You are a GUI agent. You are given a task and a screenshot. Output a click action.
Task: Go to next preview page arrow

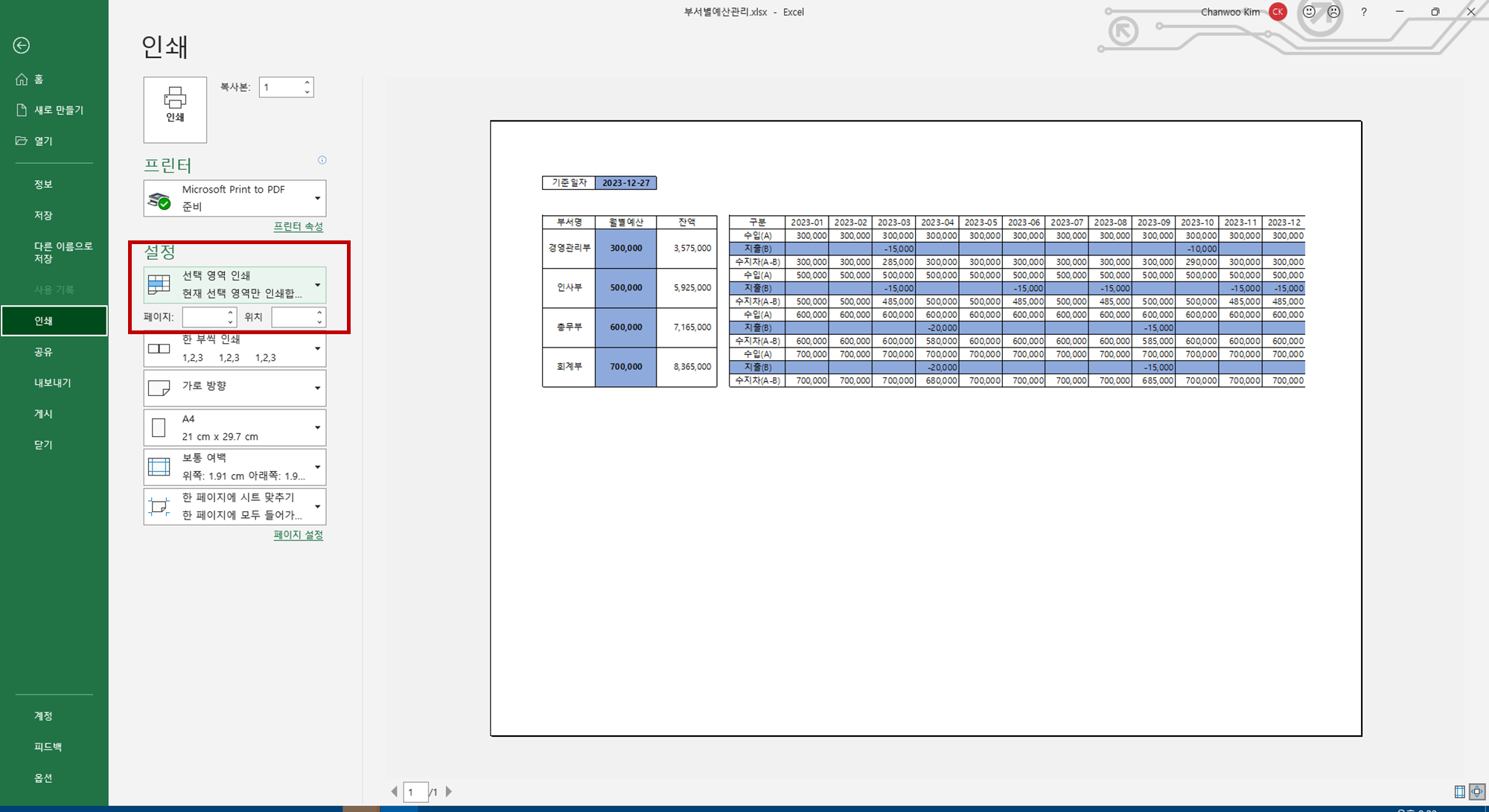coord(449,791)
